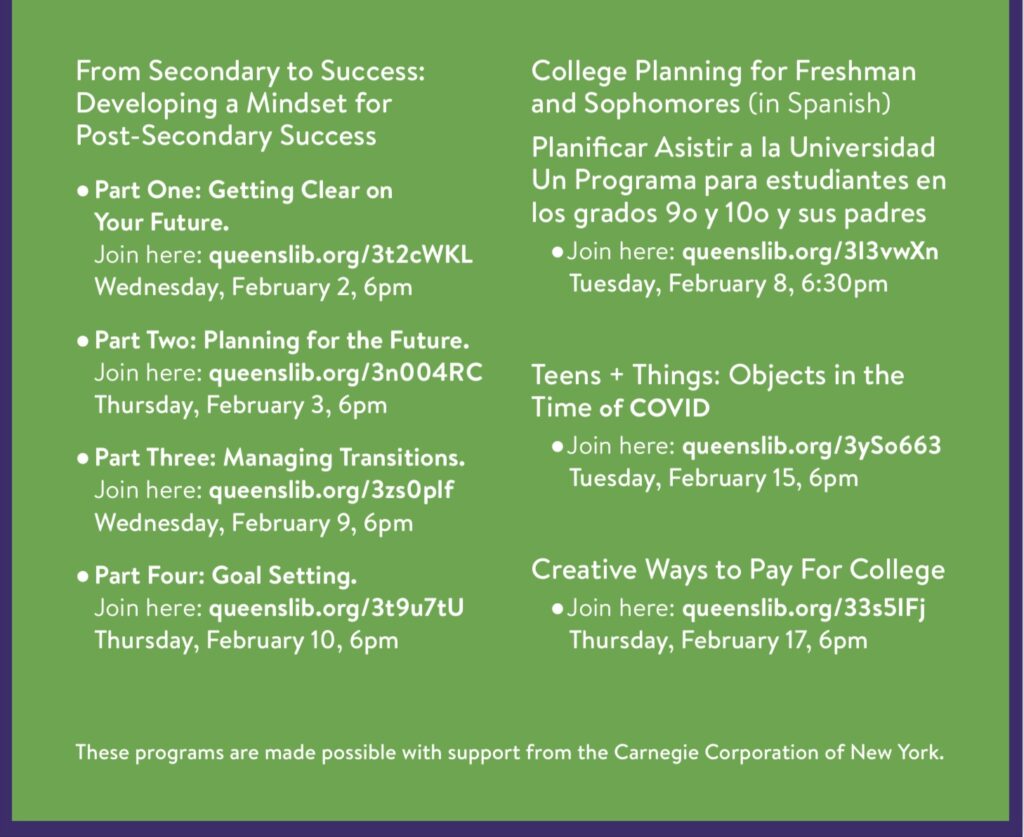This screenshot has height=837, width=1024.
Task: Click the Carnegie Corporation support footnote
Action: coord(510,752)
